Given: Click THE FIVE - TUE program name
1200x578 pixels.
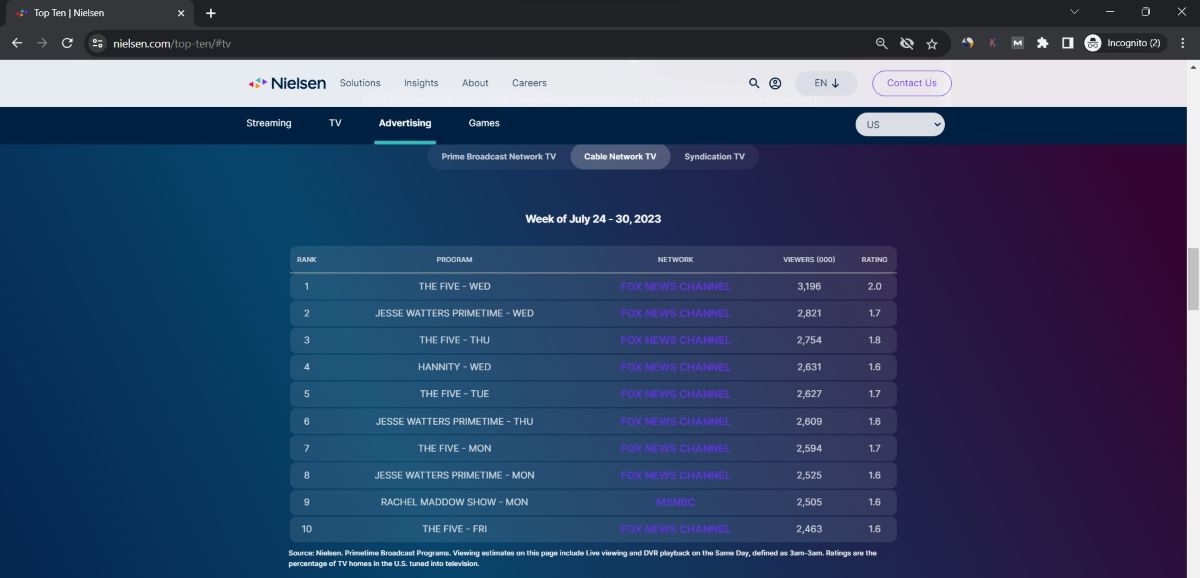Looking at the screenshot, I should pos(454,394).
